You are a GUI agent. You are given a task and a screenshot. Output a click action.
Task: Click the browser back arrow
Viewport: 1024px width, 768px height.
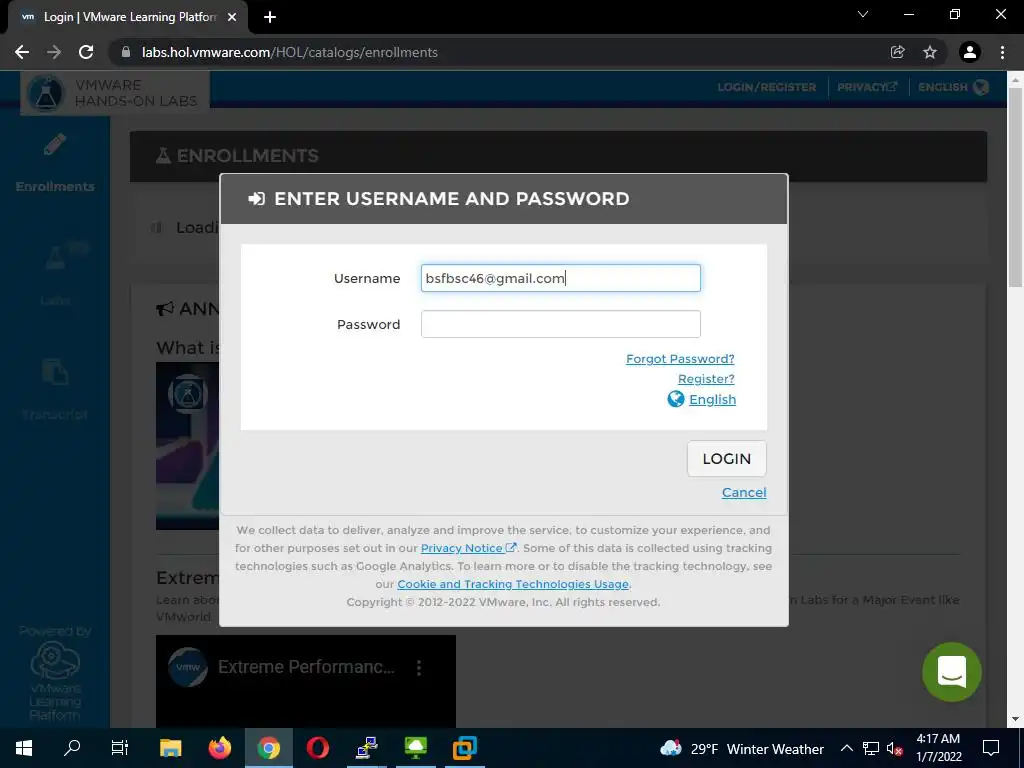coord(22,52)
